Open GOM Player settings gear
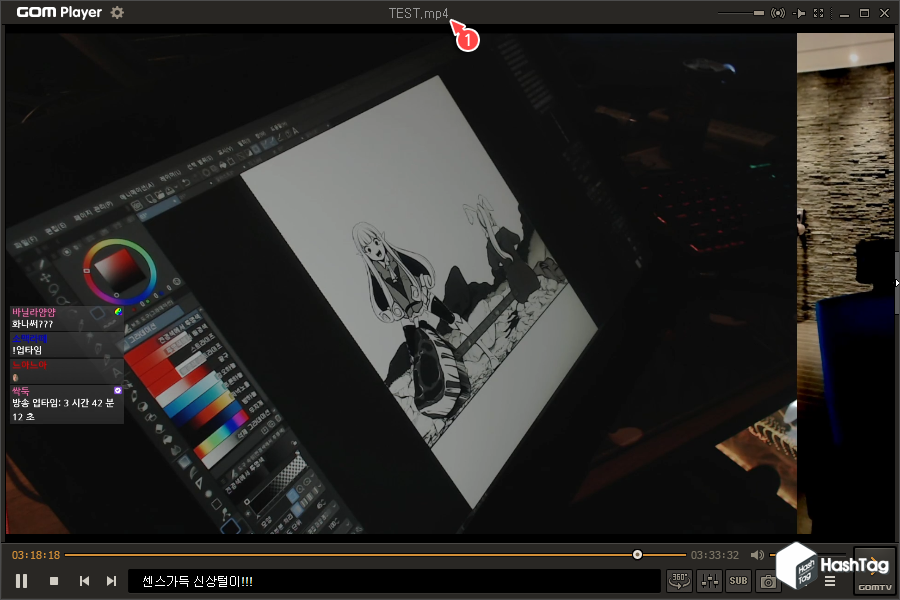This screenshot has height=600, width=900. point(117,12)
